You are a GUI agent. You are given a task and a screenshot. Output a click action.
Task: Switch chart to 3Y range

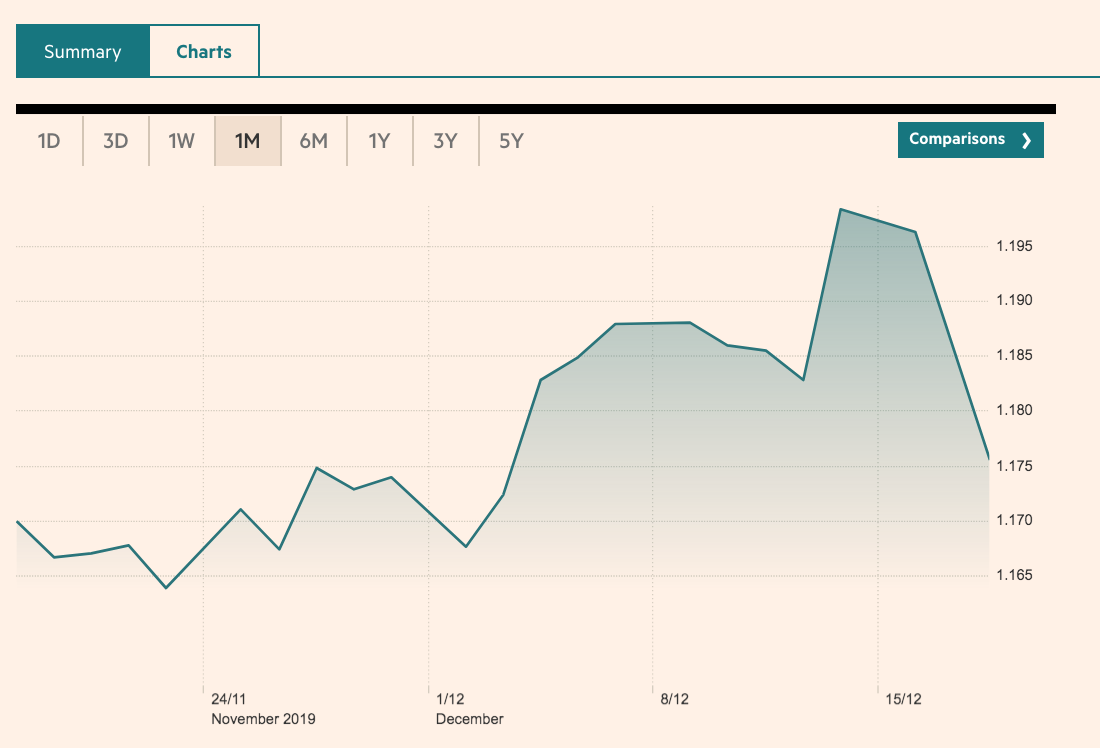pyautogui.click(x=445, y=141)
